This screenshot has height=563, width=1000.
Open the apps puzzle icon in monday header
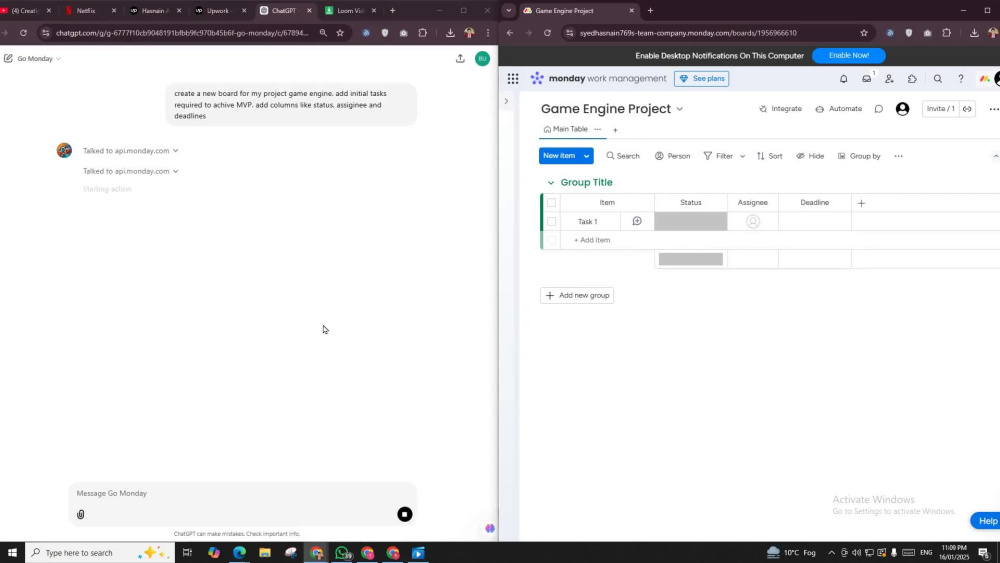(x=912, y=78)
